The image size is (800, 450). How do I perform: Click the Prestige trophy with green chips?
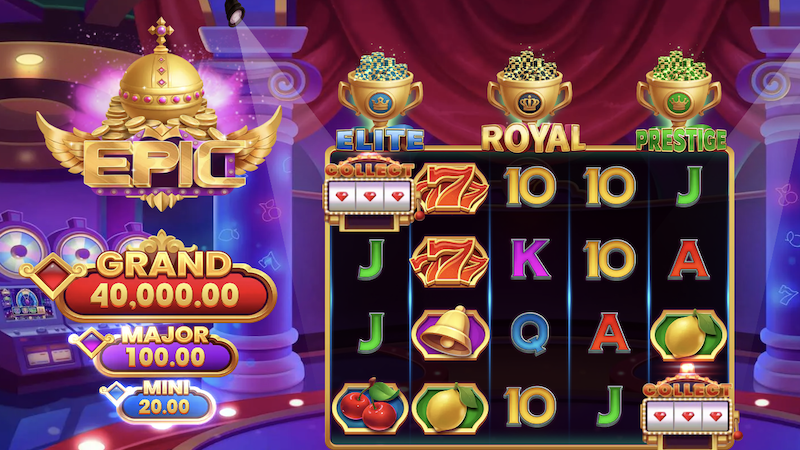click(679, 88)
